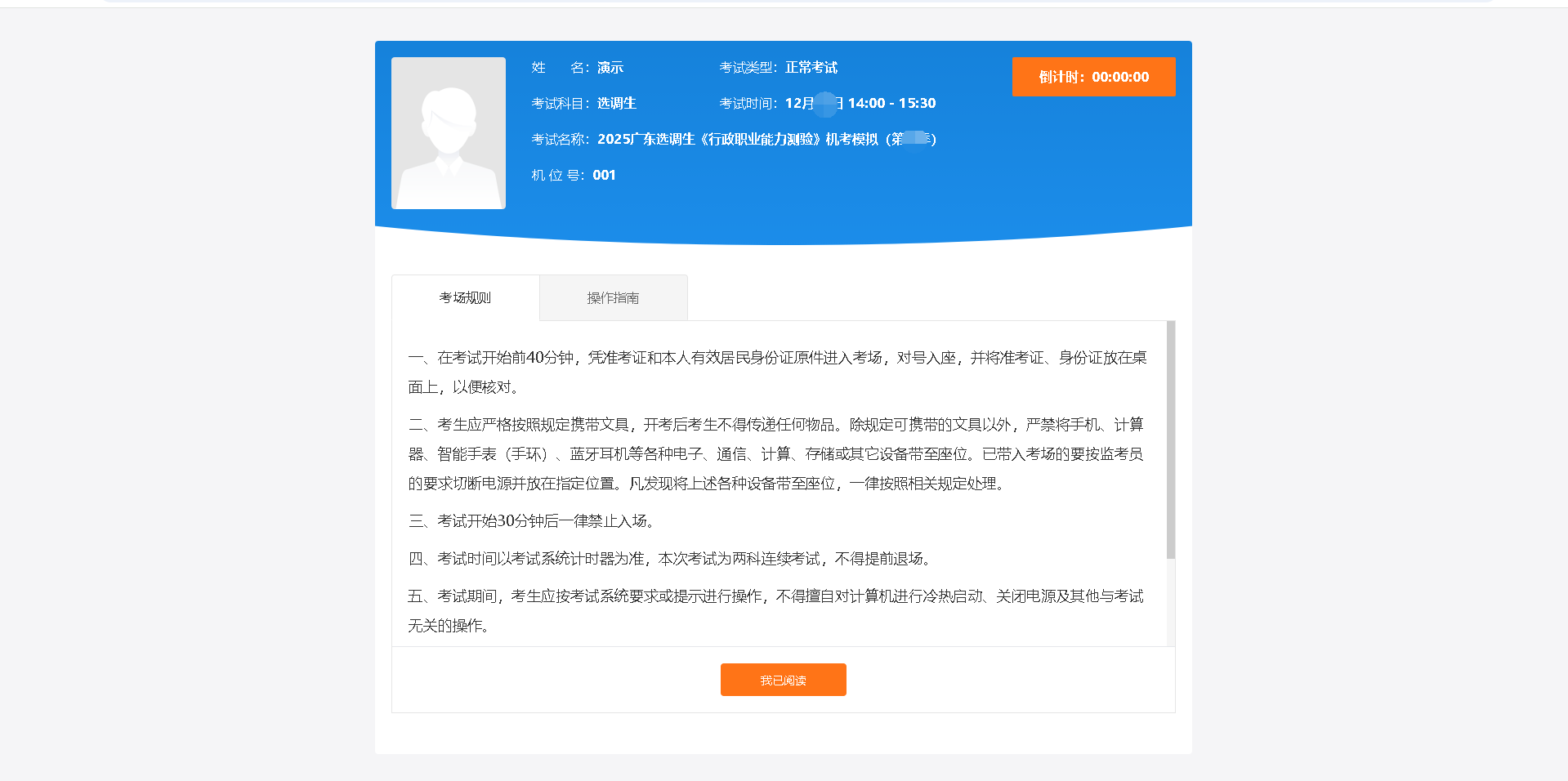Viewport: 1568px width, 781px height.
Task: Click the subject value 选调生
Action: 616,103
